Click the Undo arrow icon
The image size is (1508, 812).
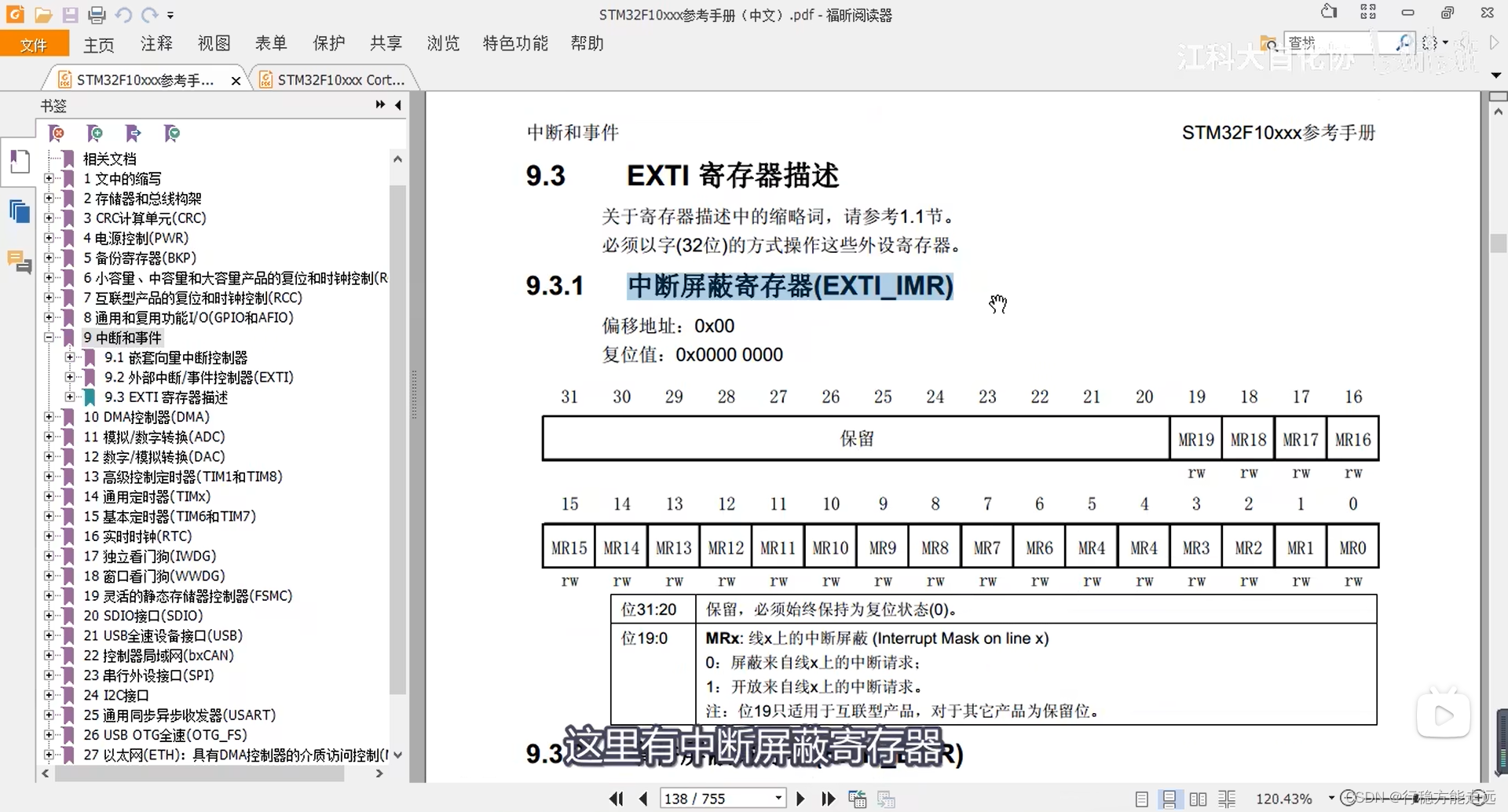click(x=123, y=14)
